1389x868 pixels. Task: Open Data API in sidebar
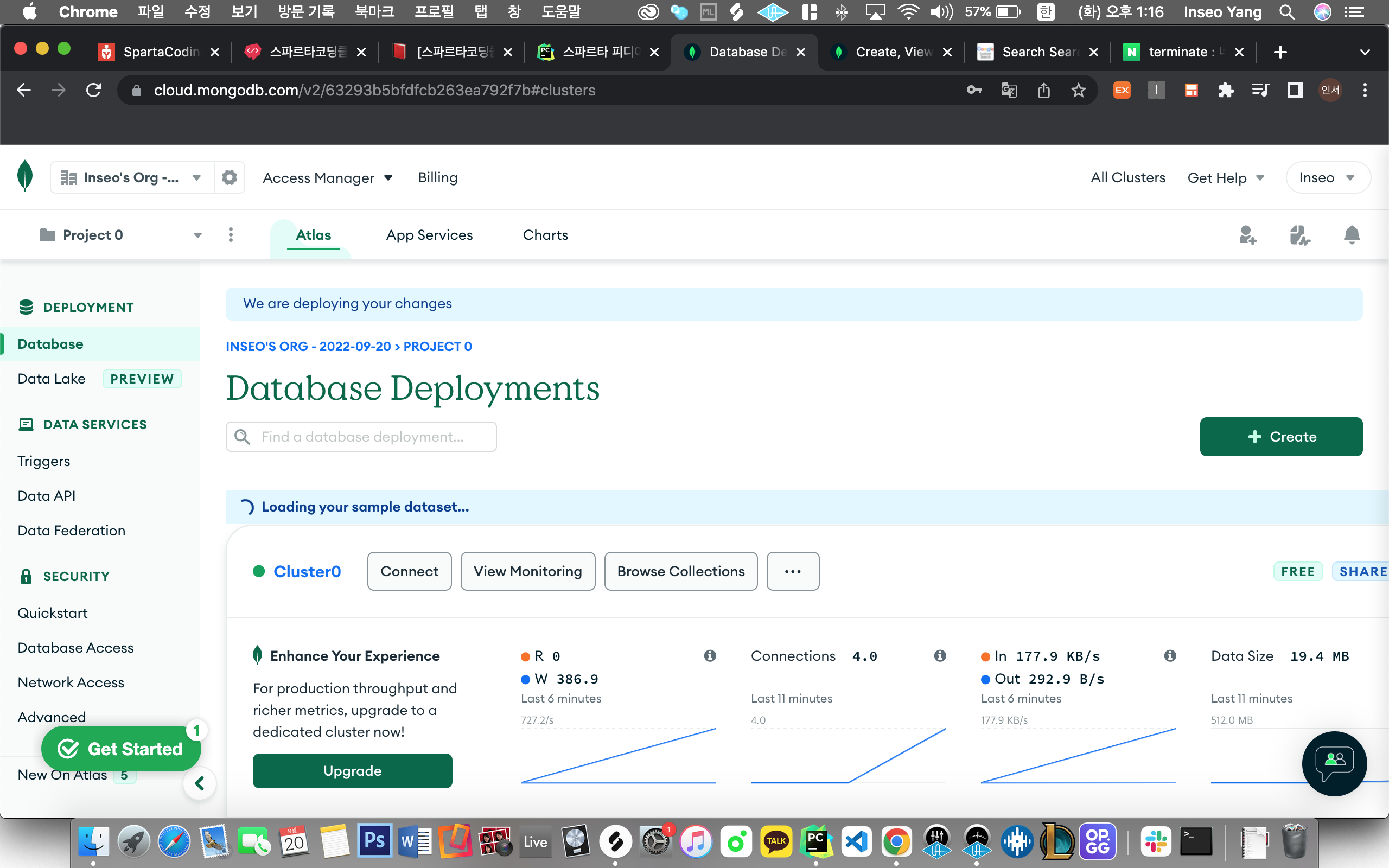[x=47, y=495]
